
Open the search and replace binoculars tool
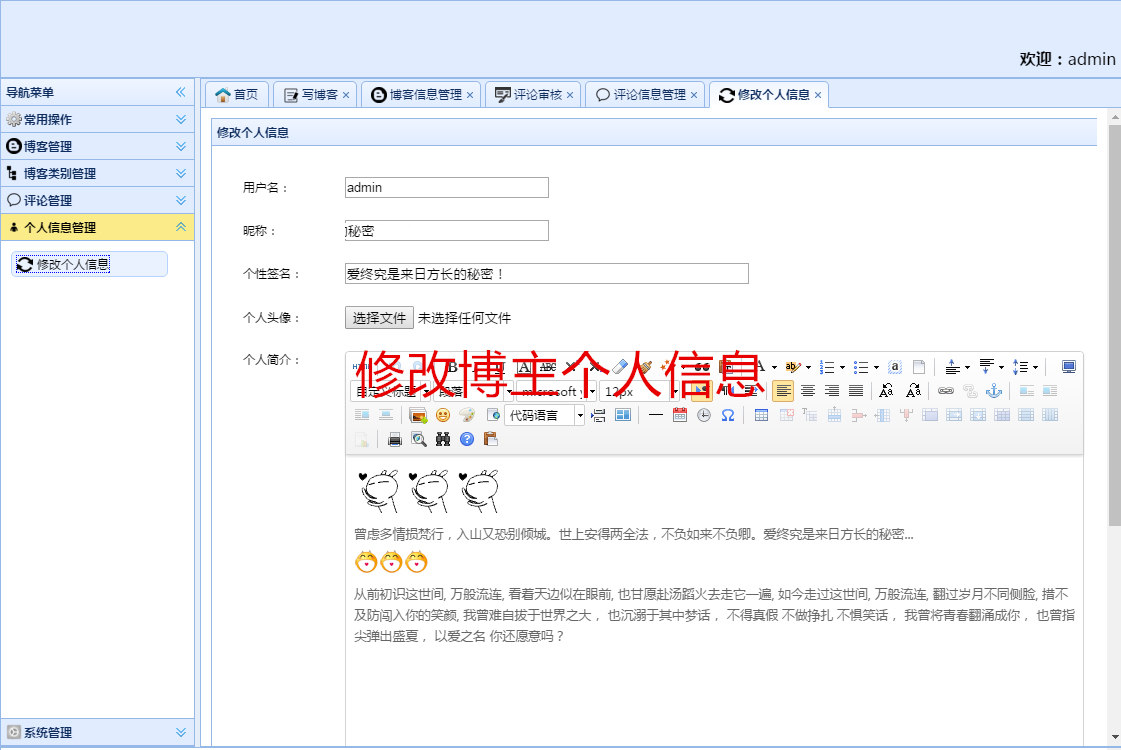coord(443,439)
